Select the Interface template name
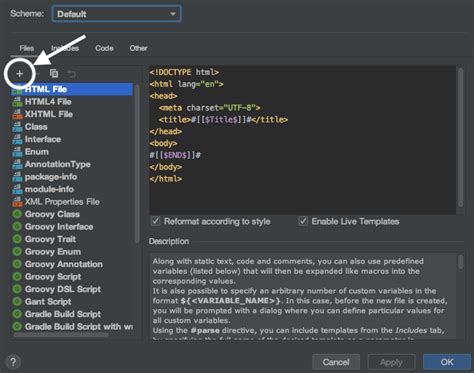 43,139
